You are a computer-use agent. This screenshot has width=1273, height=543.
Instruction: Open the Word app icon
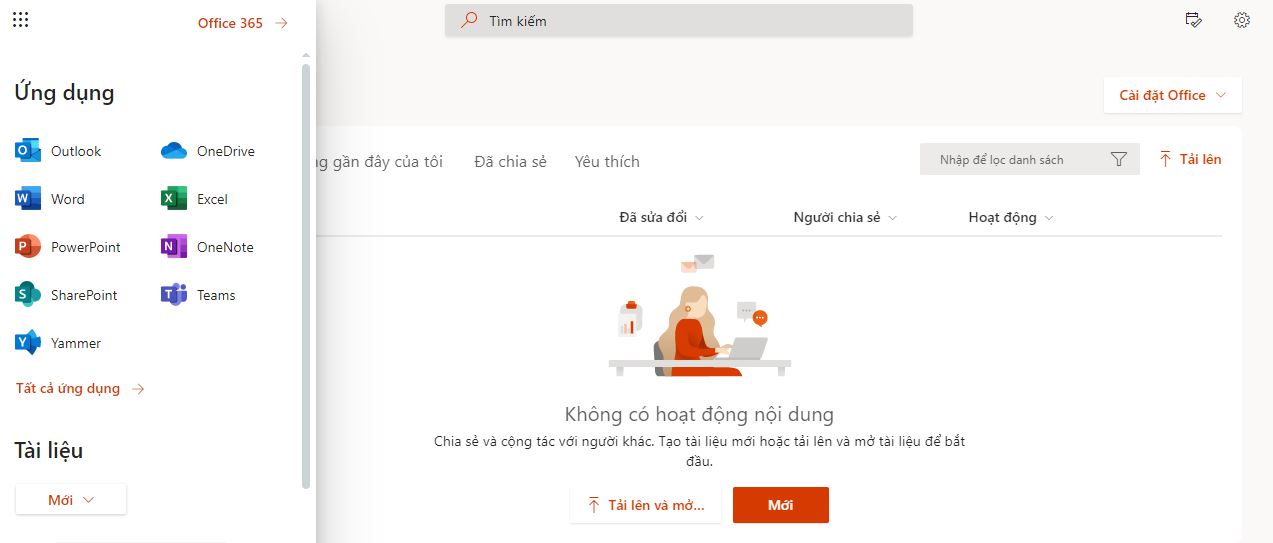[x=28, y=199]
